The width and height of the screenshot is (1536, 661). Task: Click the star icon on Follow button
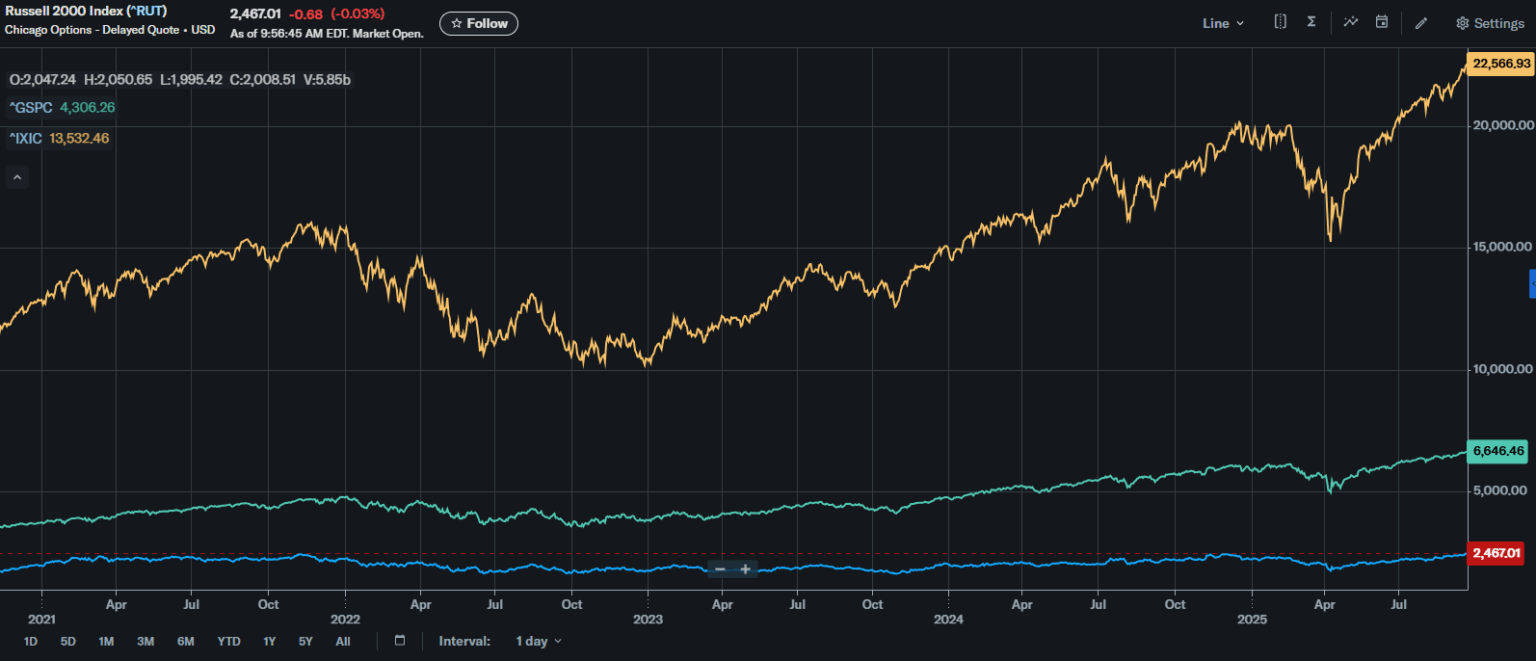click(x=458, y=23)
